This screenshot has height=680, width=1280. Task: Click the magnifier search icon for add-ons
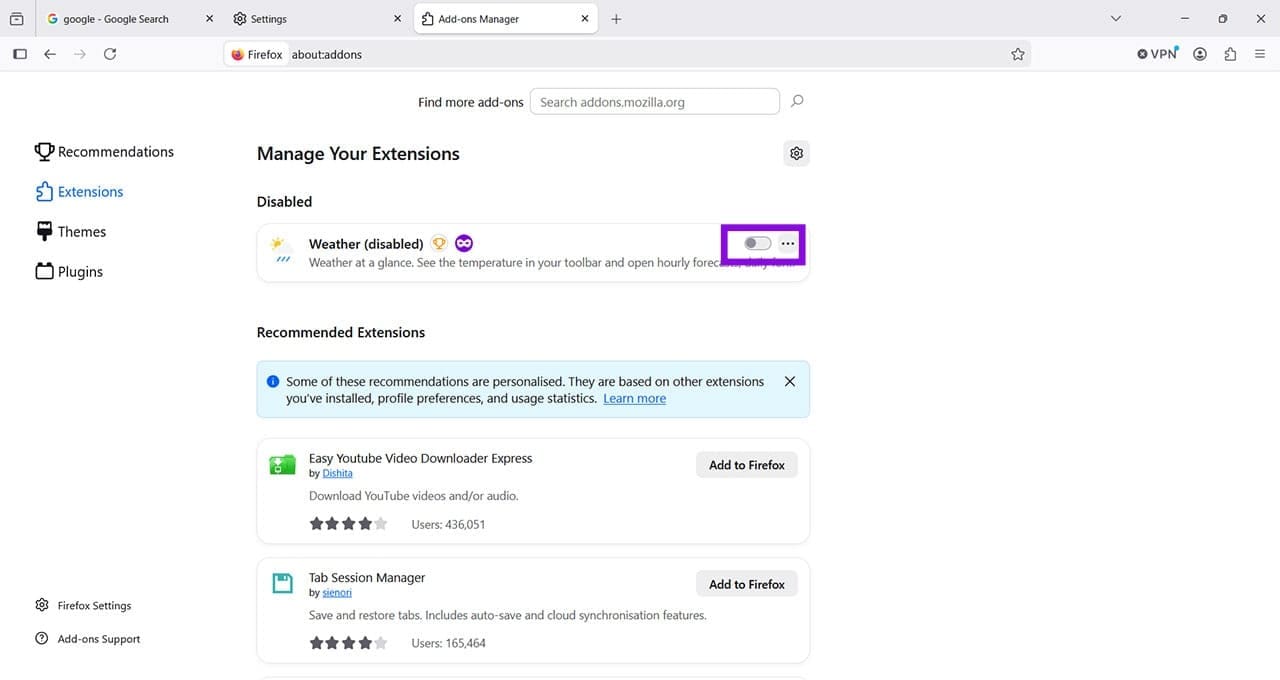click(x=797, y=101)
